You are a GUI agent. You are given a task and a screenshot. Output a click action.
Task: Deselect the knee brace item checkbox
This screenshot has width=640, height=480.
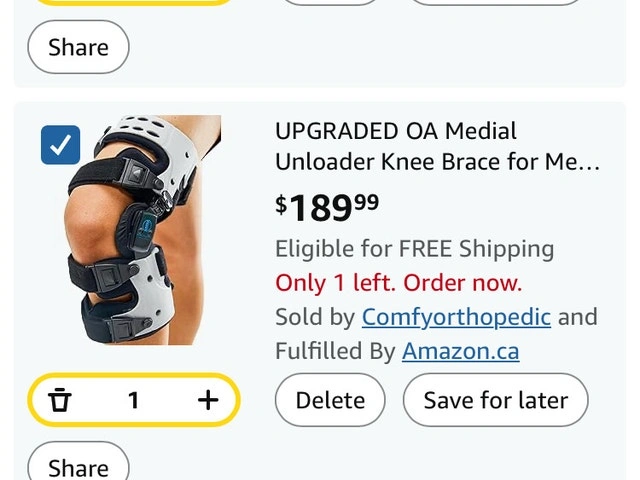point(61,146)
